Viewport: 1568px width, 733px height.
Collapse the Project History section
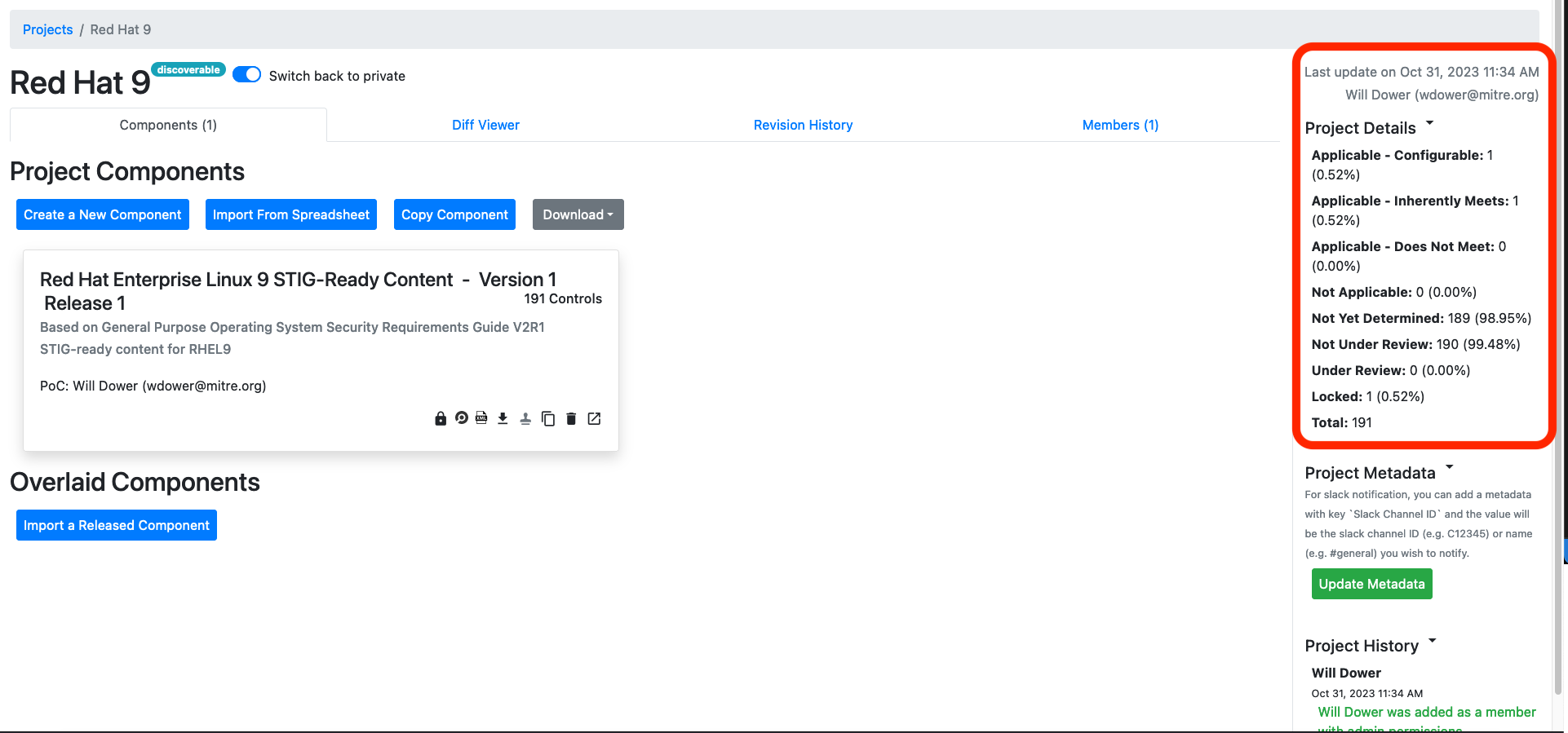tap(1433, 641)
